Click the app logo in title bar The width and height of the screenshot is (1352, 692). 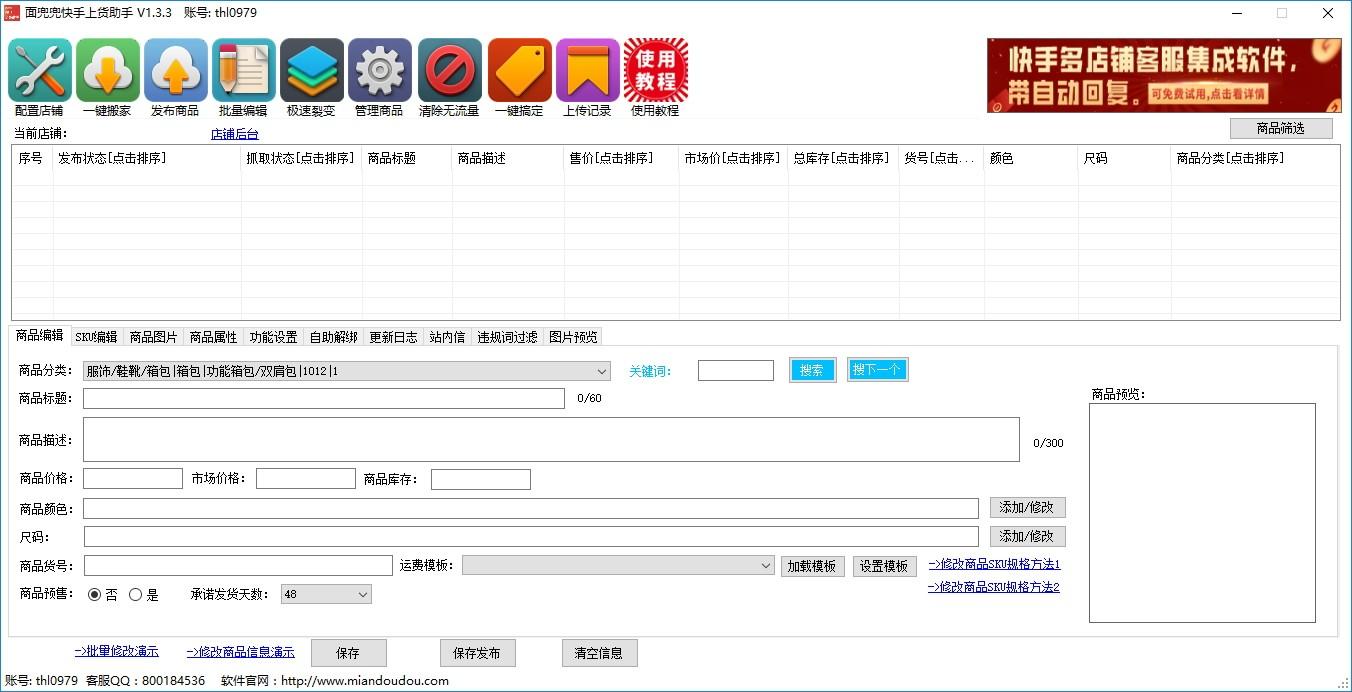pos(12,13)
